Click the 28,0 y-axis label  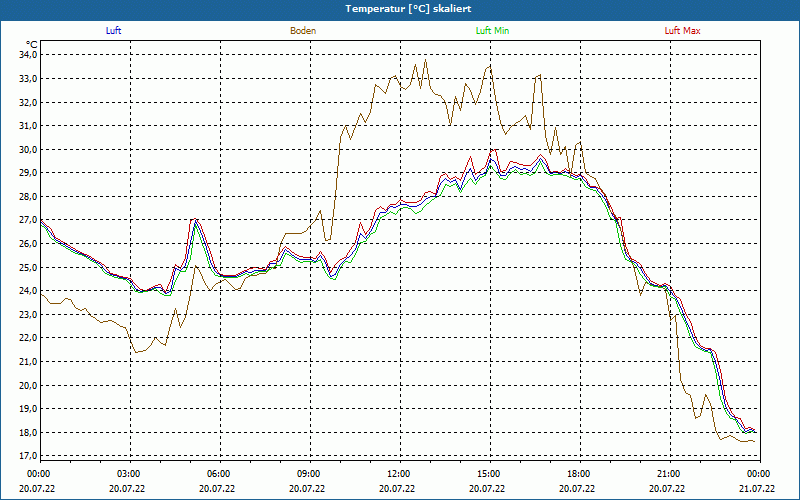click(x=28, y=196)
